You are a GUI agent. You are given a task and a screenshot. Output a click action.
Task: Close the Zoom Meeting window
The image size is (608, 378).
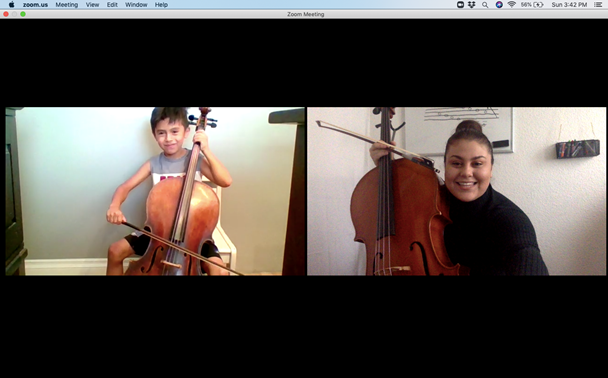click(x=6, y=14)
